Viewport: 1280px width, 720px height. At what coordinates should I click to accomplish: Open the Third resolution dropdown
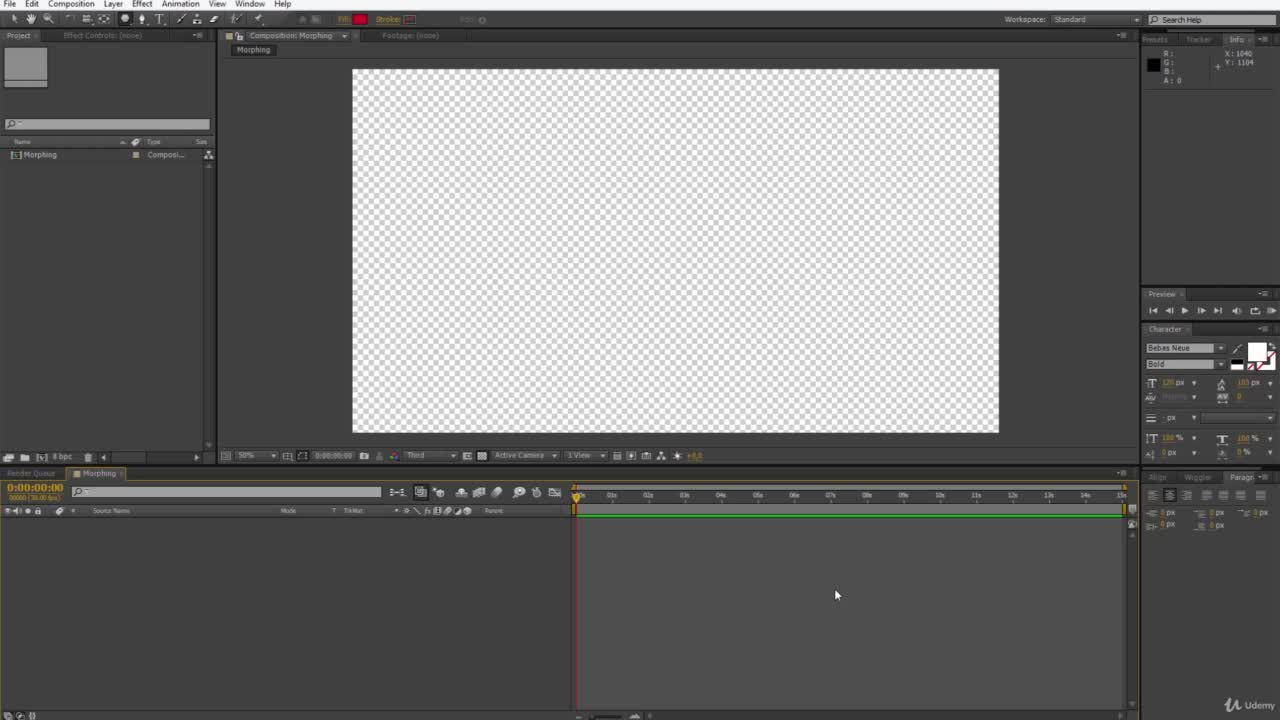click(431, 456)
